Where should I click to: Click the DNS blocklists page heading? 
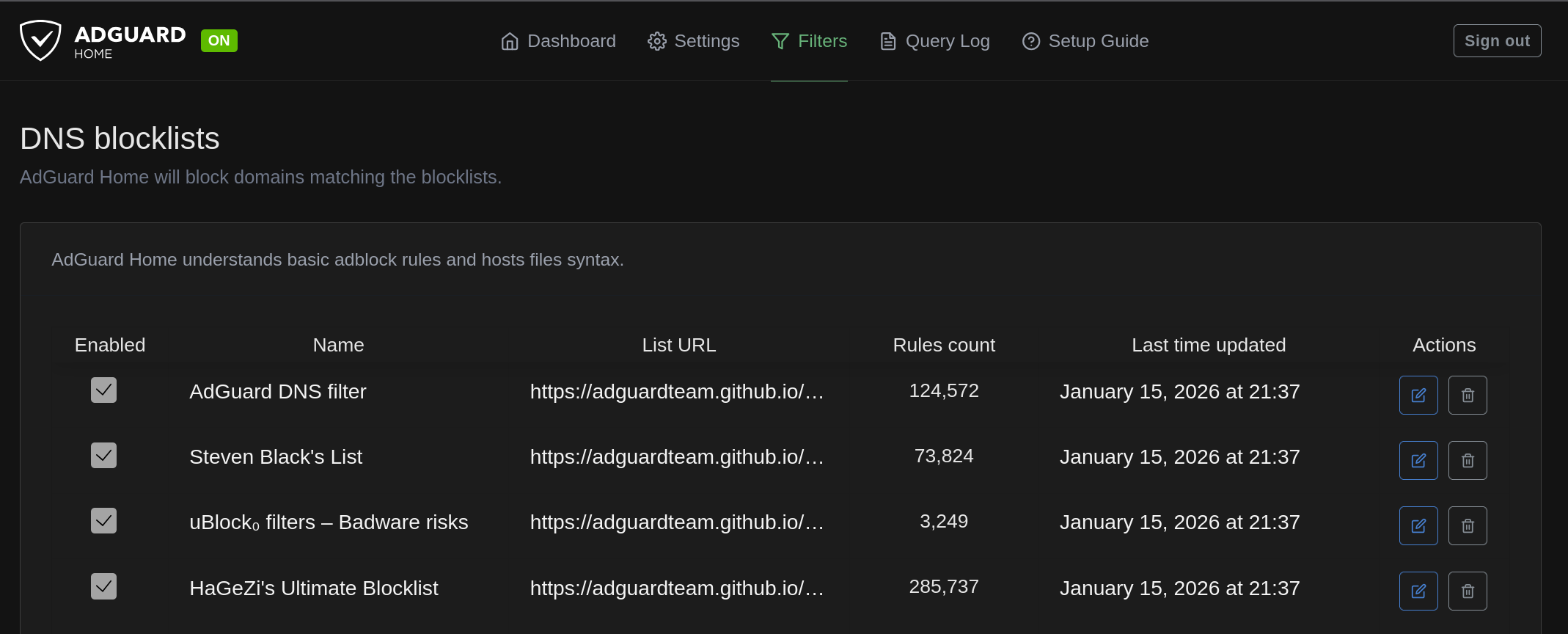point(120,139)
